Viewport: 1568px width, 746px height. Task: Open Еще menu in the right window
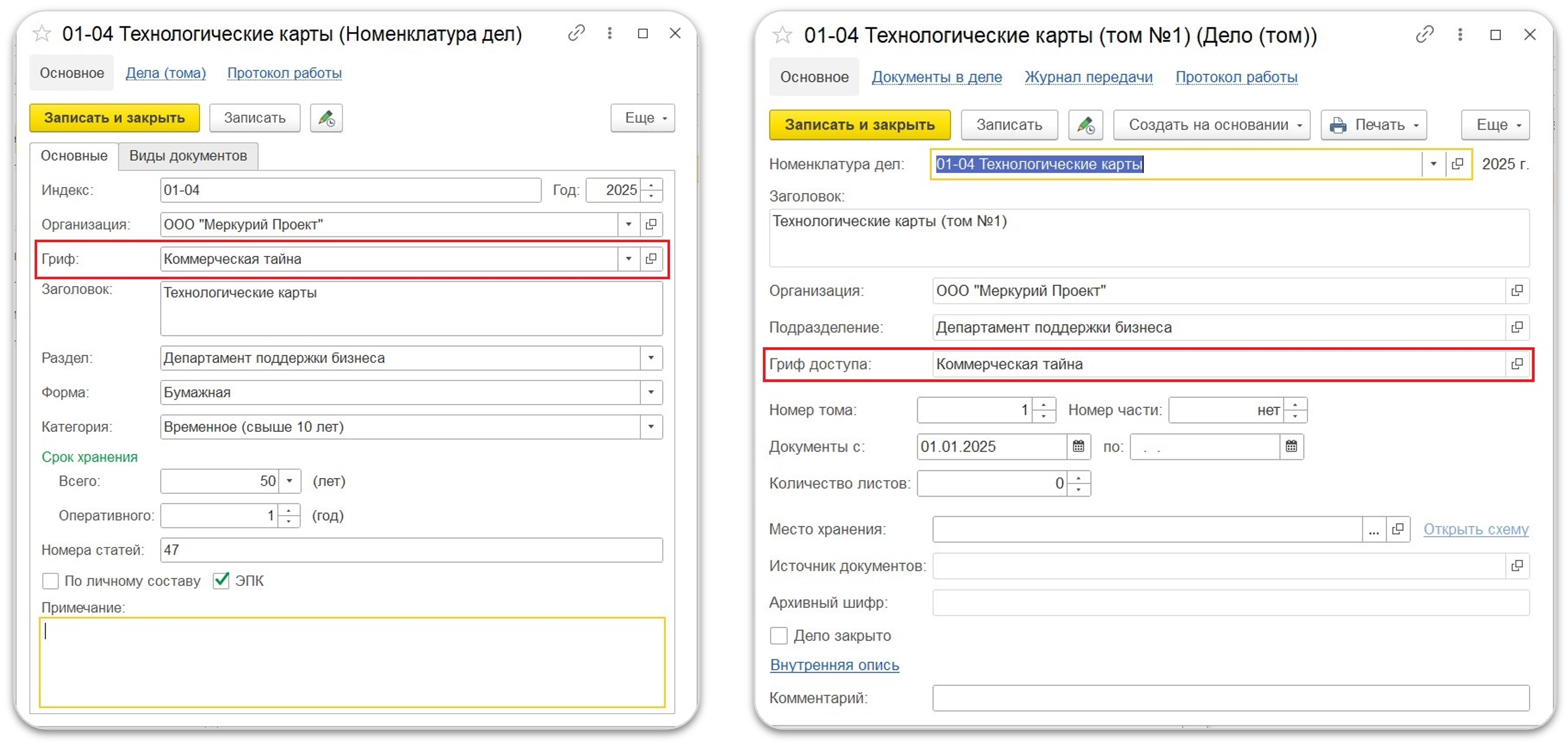click(x=1495, y=126)
